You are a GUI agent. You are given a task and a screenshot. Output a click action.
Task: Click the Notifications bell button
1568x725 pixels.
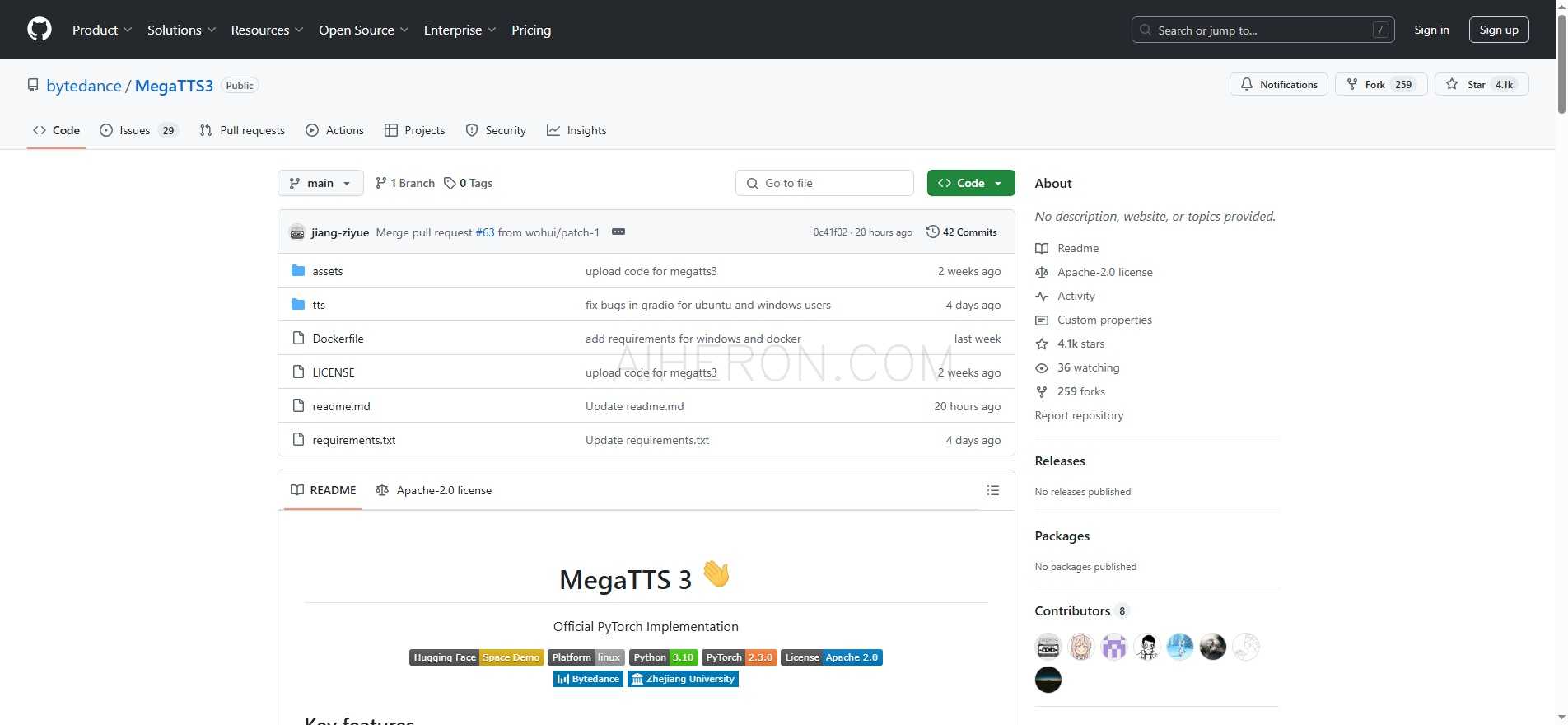1278,84
